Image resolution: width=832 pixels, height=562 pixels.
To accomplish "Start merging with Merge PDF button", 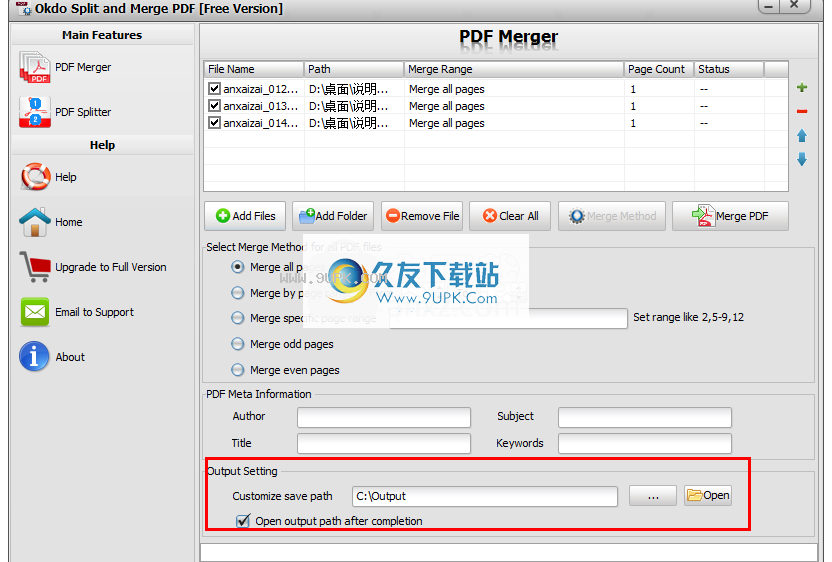I will (730, 216).
